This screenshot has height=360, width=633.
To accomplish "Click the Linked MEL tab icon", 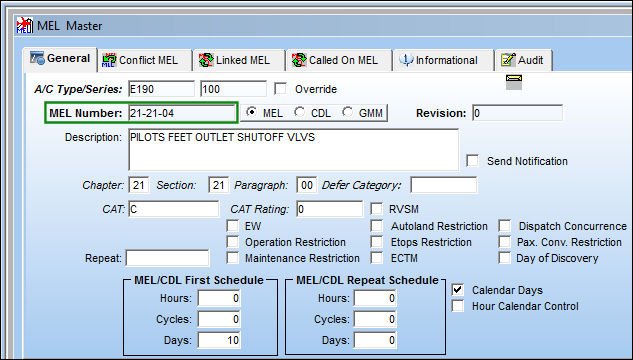I will 206,60.
